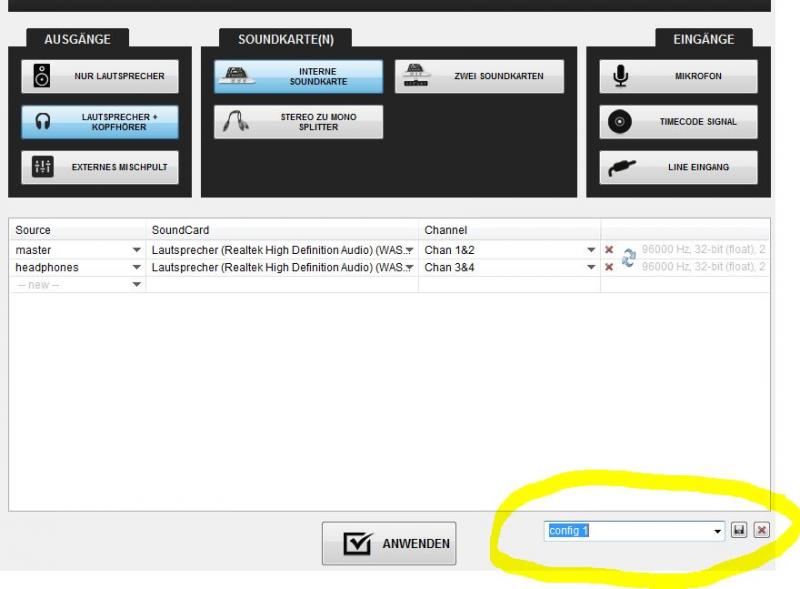Open the new source dropdown

(x=136, y=285)
